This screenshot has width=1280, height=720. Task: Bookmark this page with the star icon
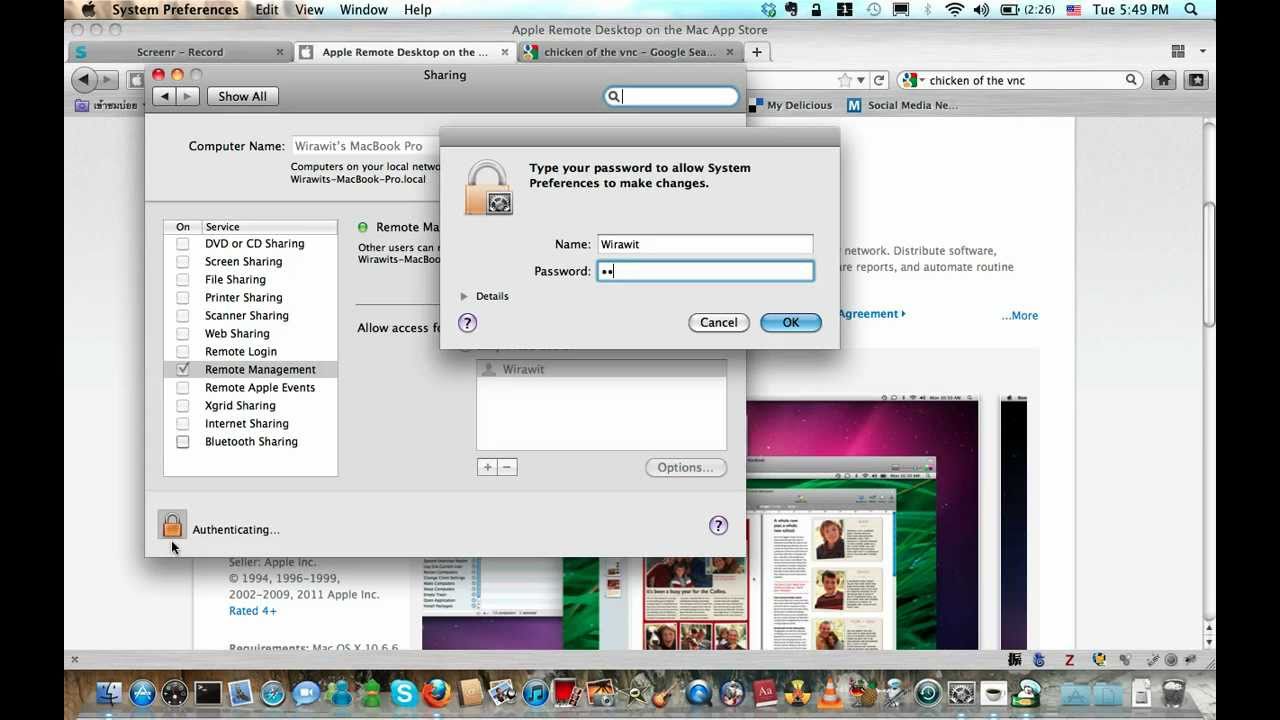[x=846, y=80]
